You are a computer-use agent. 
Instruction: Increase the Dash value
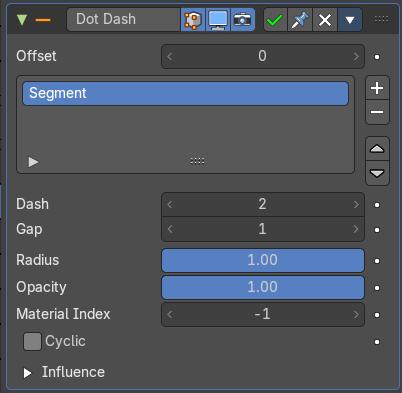pyautogui.click(x=356, y=204)
